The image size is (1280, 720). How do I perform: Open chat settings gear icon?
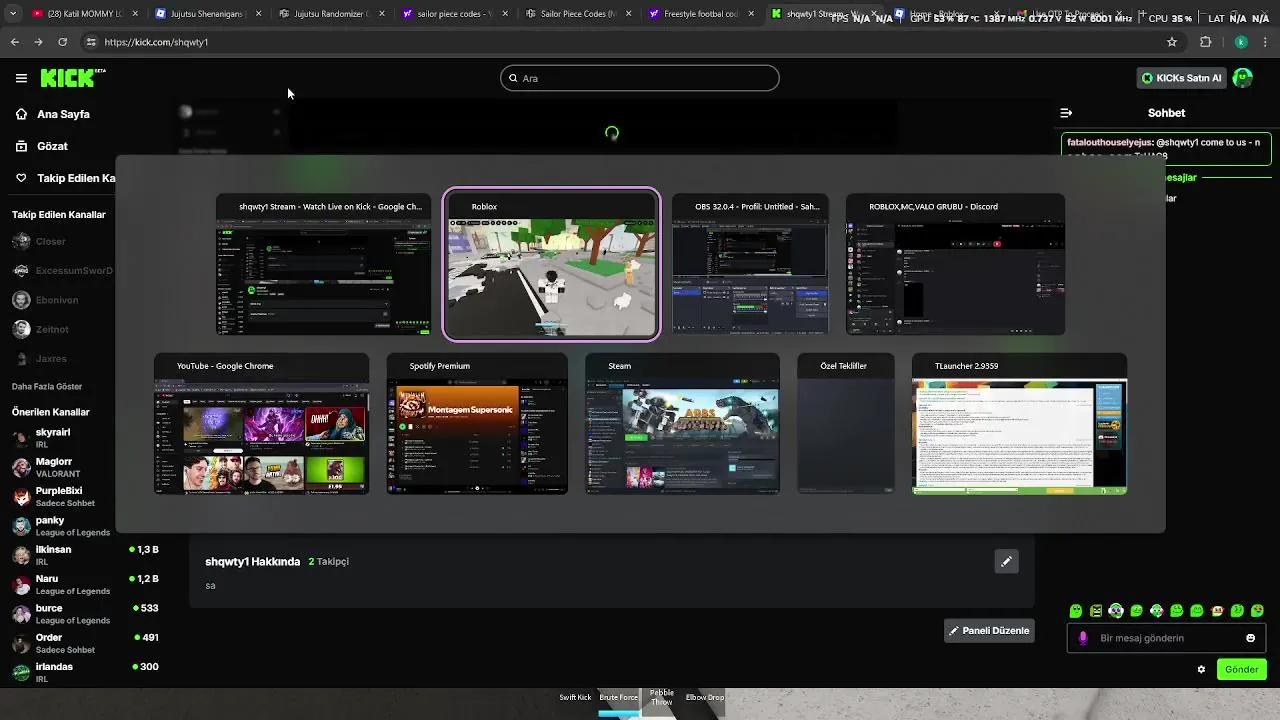[x=1201, y=669]
